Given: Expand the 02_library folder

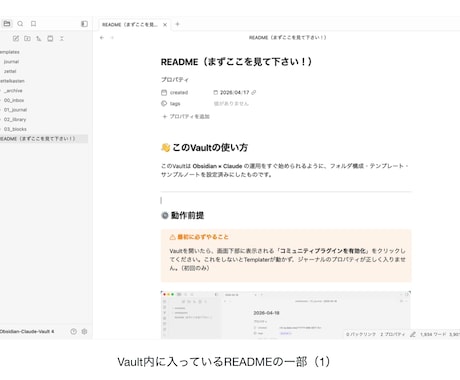Looking at the screenshot, I should [x=15, y=119].
